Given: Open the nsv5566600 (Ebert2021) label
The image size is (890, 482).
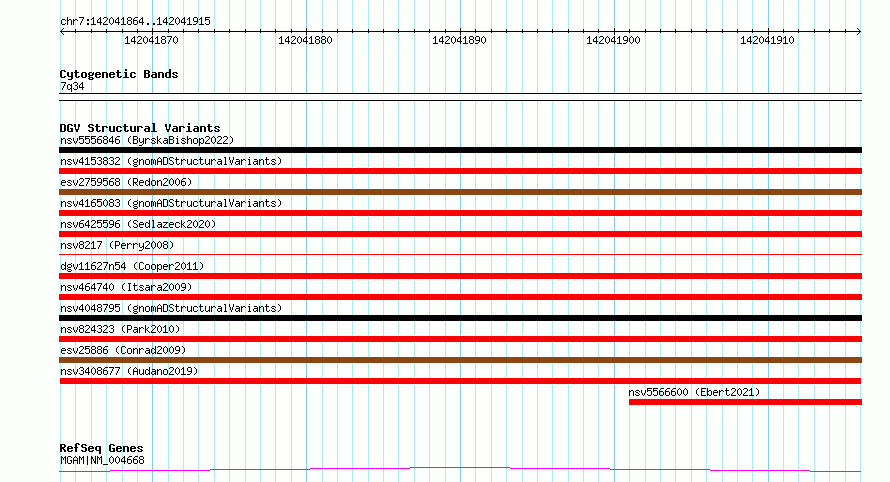Looking at the screenshot, I should coord(694,392).
